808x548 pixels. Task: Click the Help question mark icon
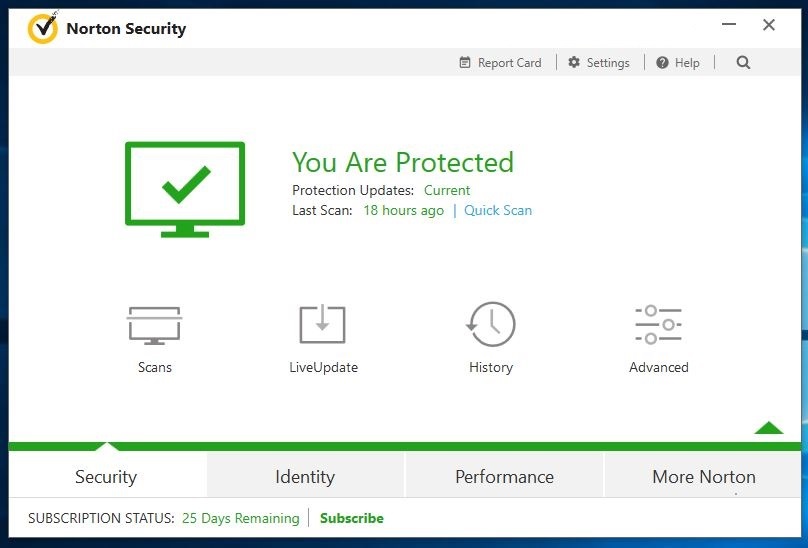662,62
